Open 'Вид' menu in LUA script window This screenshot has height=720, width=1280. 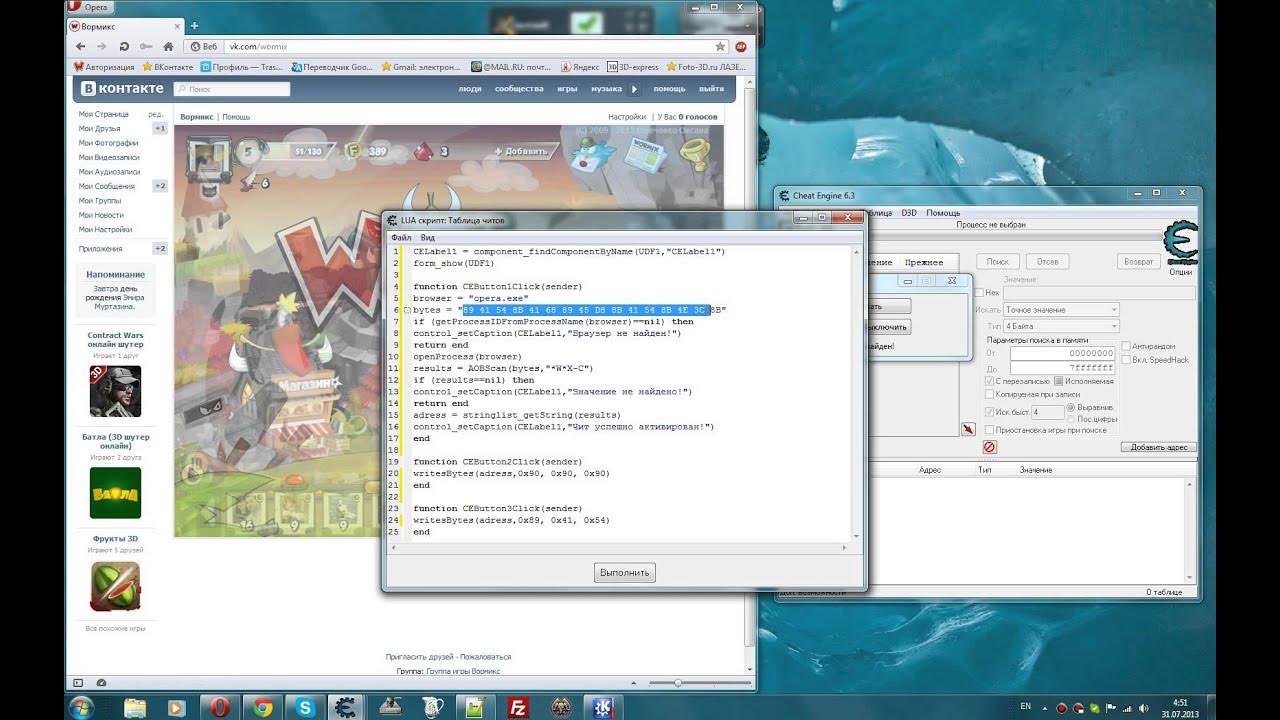click(x=427, y=238)
